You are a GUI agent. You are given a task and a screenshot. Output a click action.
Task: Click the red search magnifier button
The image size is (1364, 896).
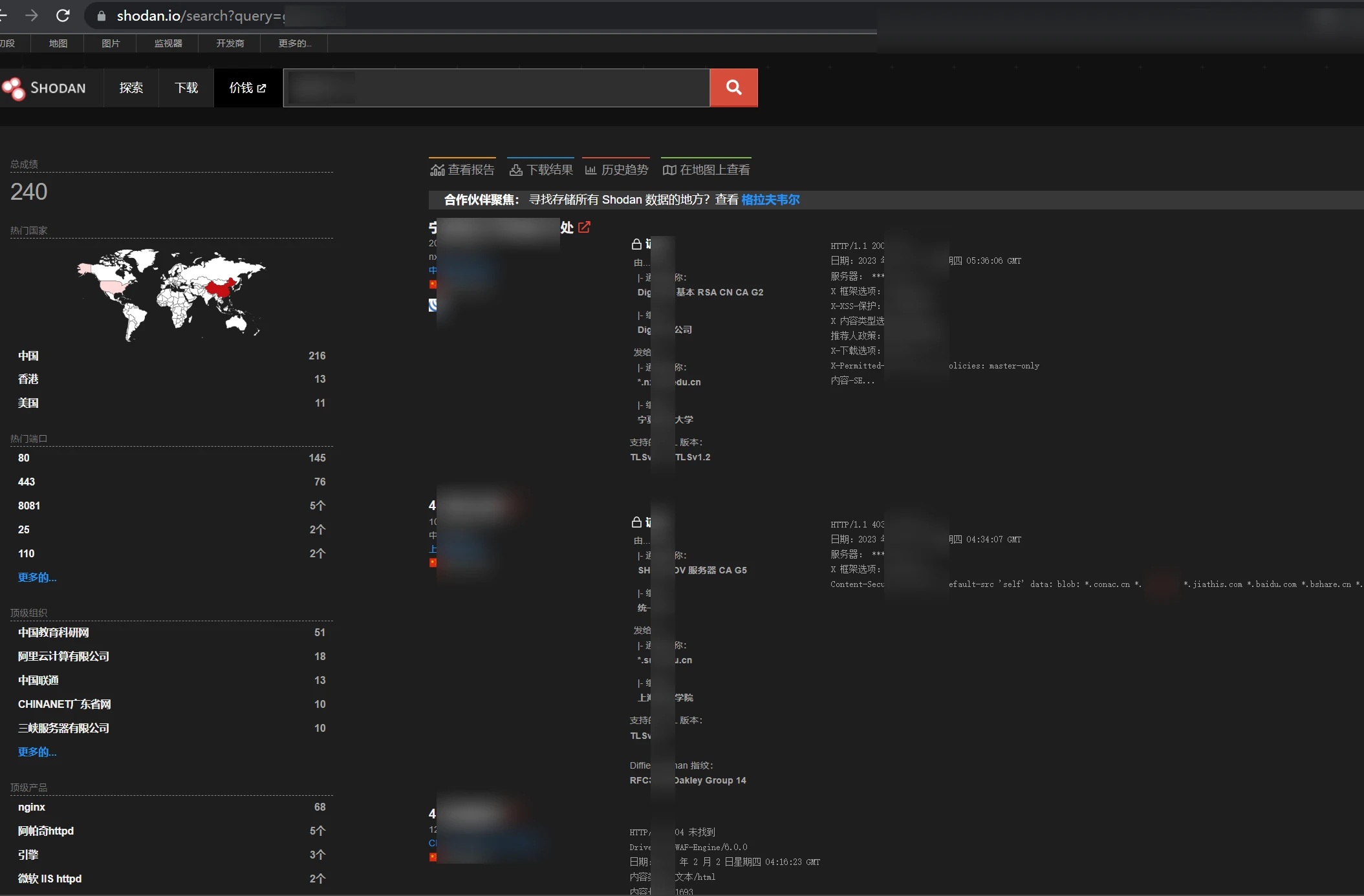(x=733, y=88)
